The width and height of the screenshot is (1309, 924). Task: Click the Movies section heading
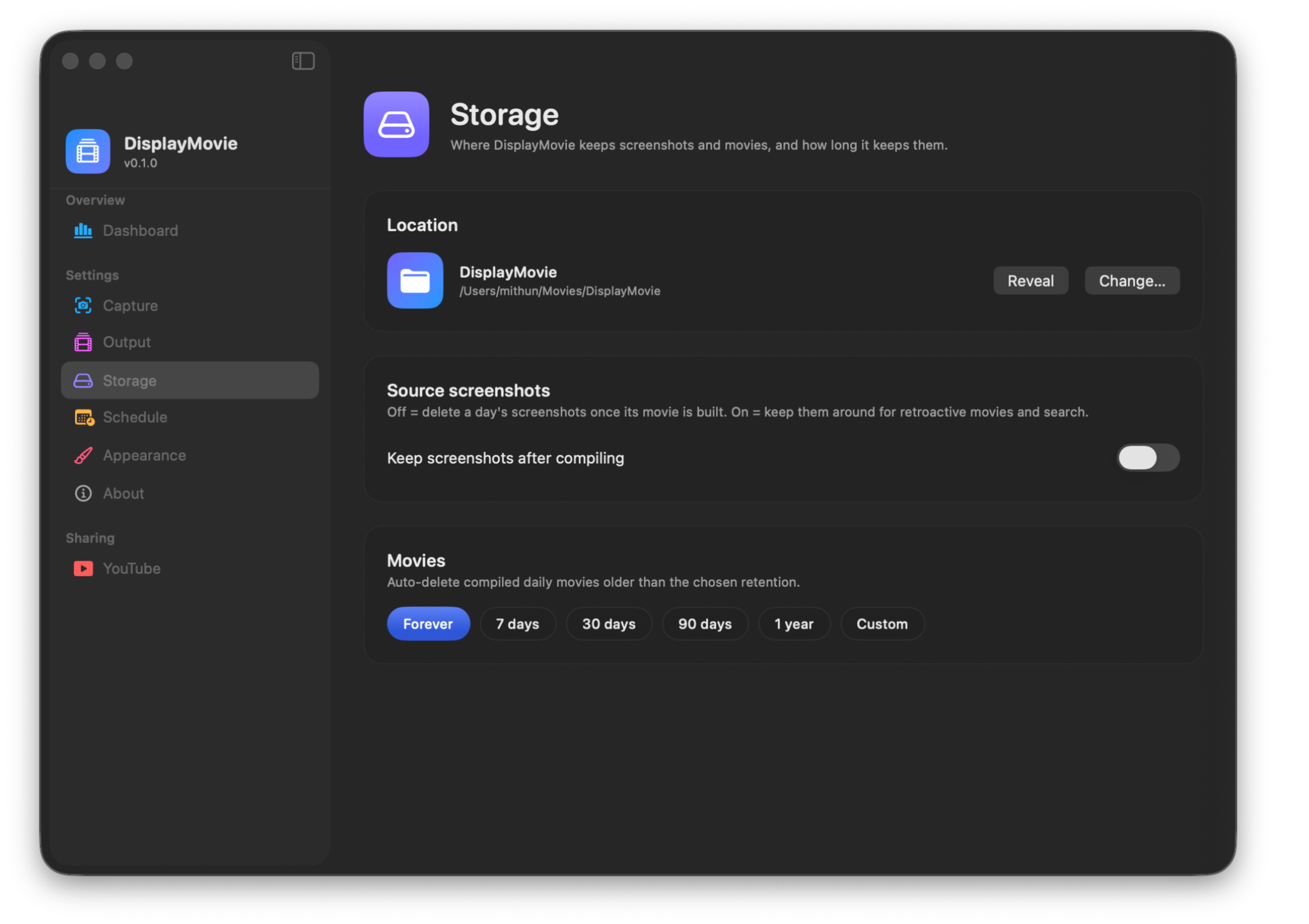(416, 560)
